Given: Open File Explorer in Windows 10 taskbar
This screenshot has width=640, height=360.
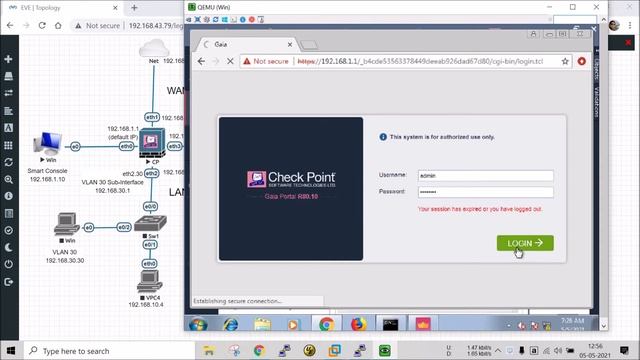Looking at the screenshot, I should tap(209, 351).
